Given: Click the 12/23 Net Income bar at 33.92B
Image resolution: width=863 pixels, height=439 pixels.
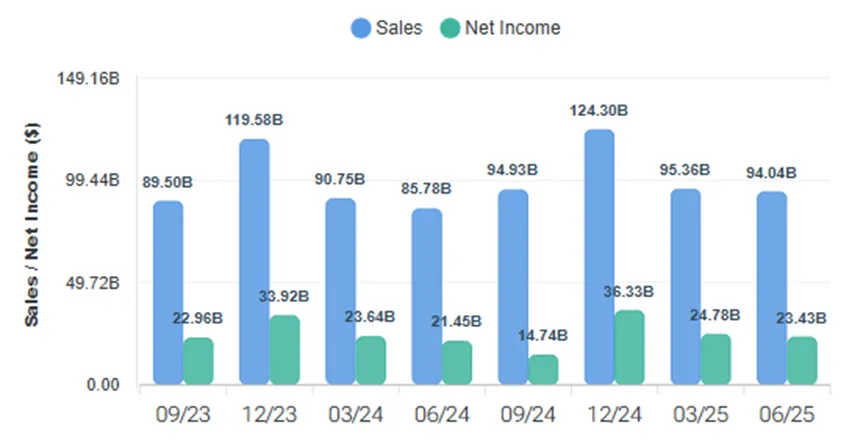Looking at the screenshot, I should tap(285, 350).
